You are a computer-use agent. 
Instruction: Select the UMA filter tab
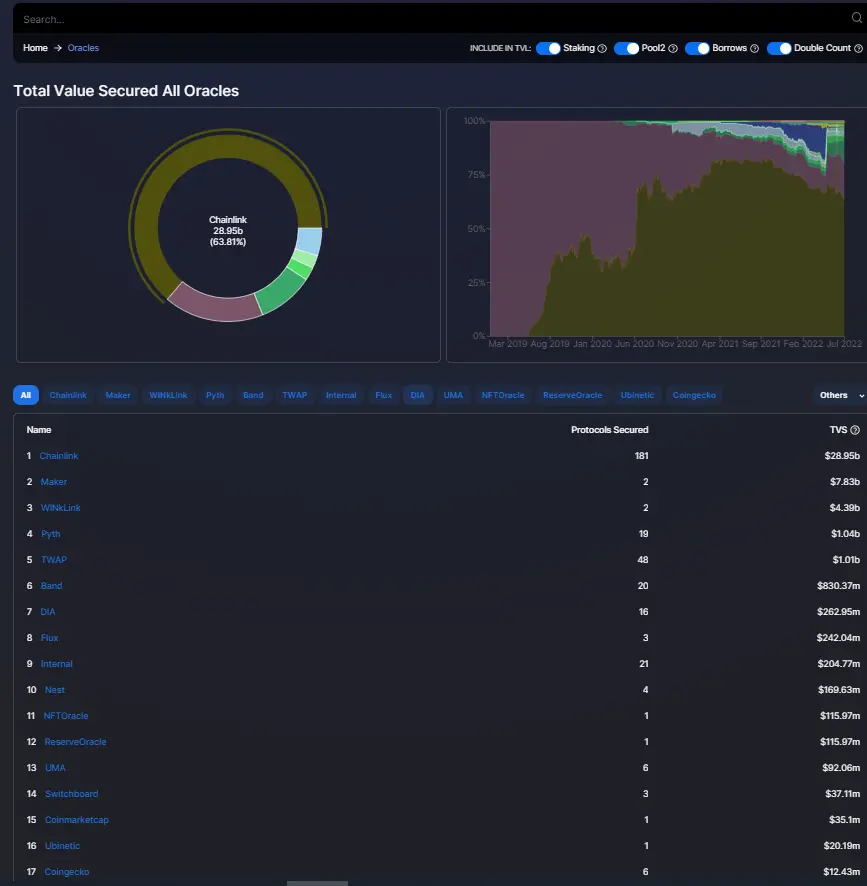(x=453, y=395)
